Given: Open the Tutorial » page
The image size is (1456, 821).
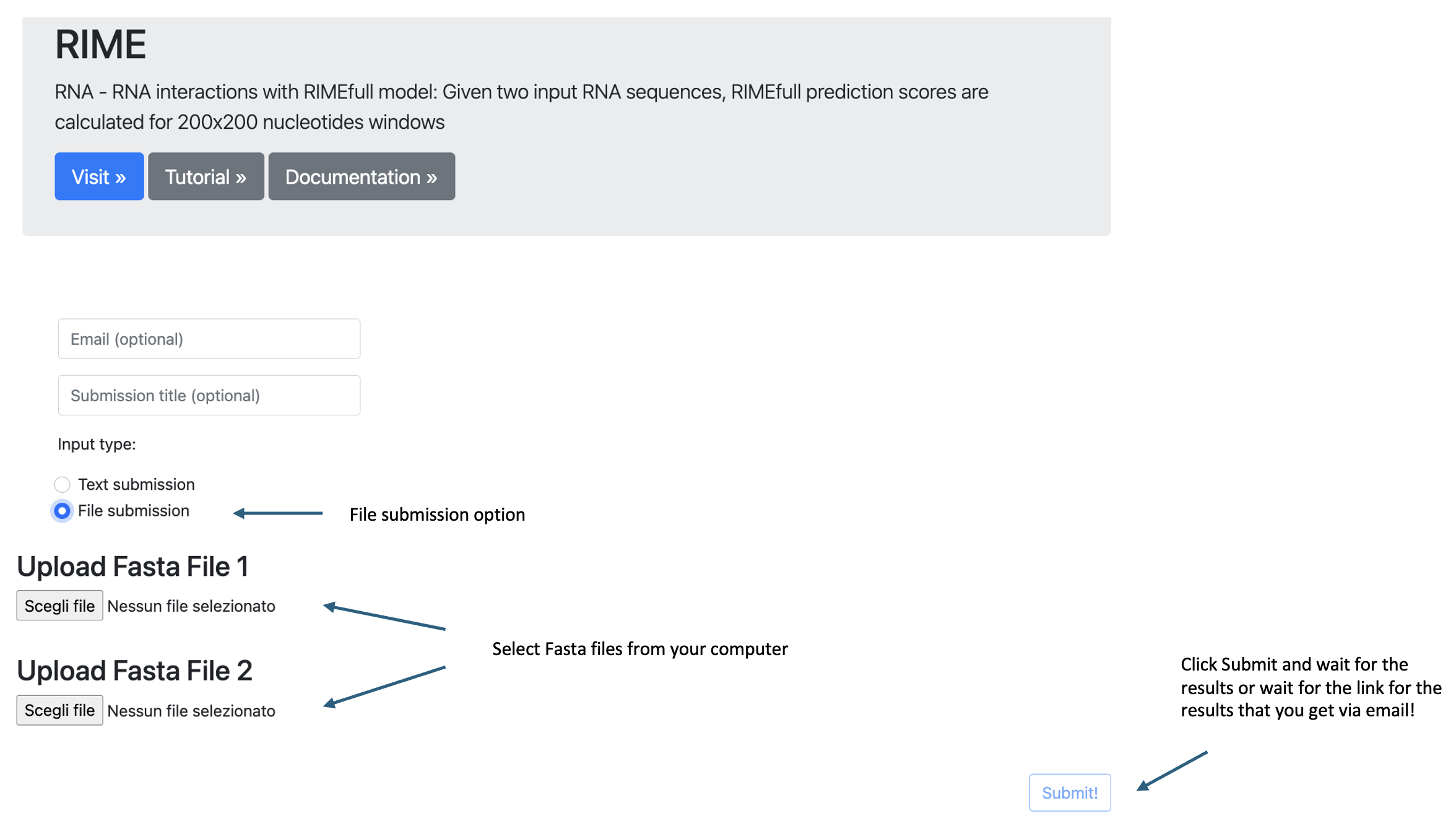Looking at the screenshot, I should [206, 176].
